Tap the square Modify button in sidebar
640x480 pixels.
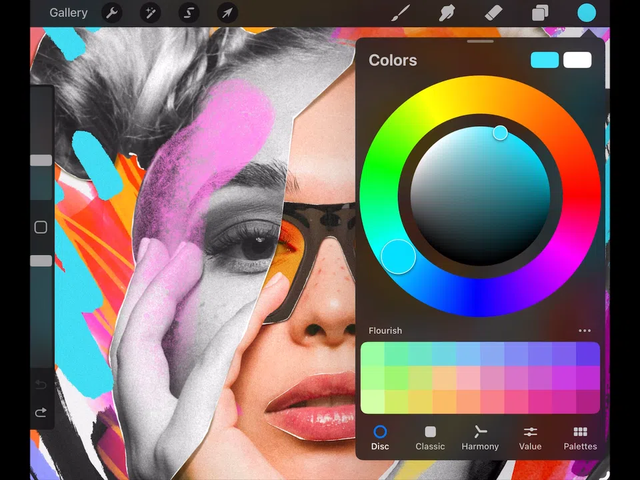pyautogui.click(x=41, y=227)
